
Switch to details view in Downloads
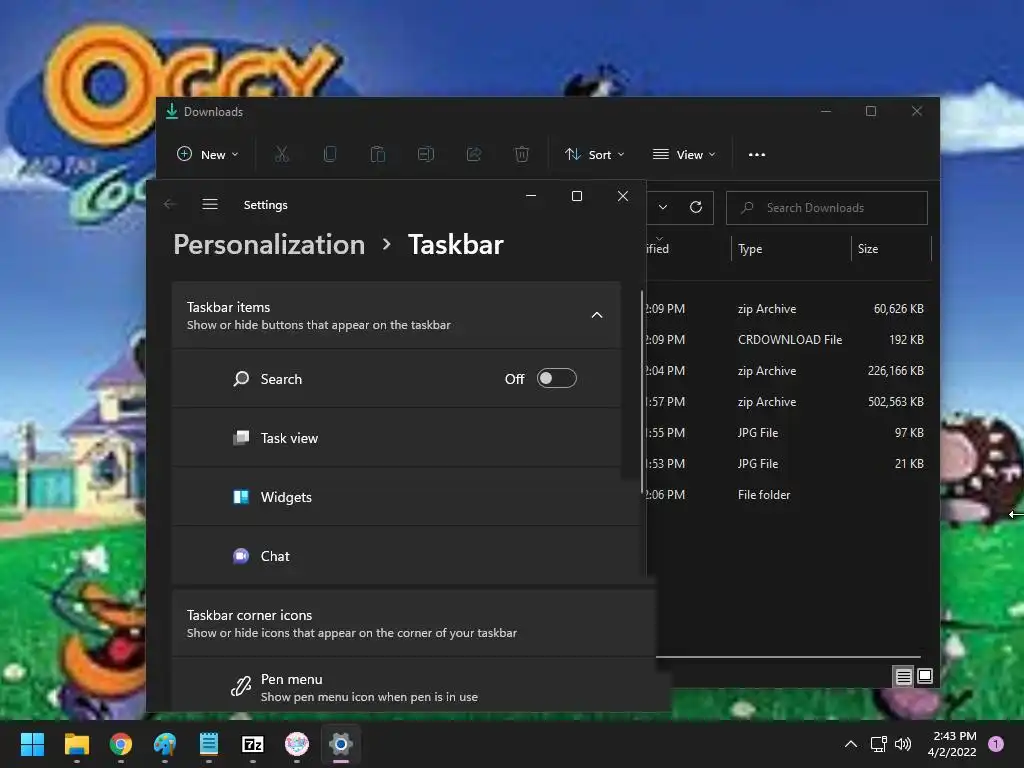pyautogui.click(x=903, y=677)
